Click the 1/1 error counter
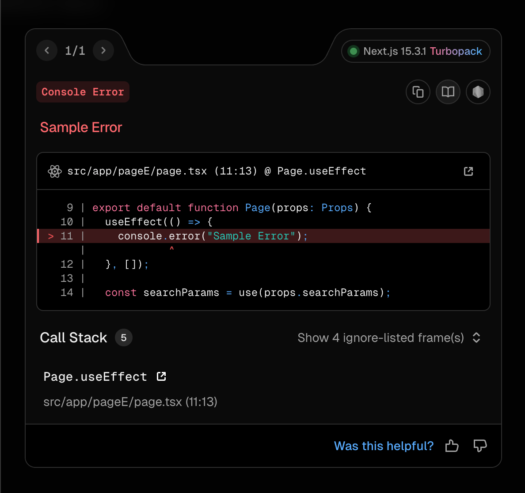Viewport: 525px width, 493px height. (x=75, y=51)
